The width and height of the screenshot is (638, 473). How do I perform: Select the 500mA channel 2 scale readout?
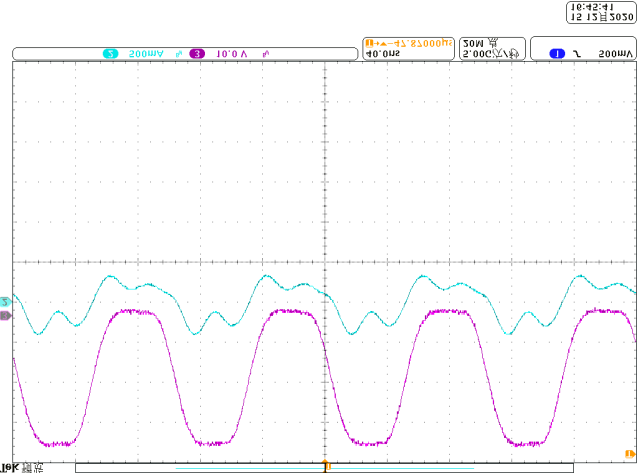[147, 53]
